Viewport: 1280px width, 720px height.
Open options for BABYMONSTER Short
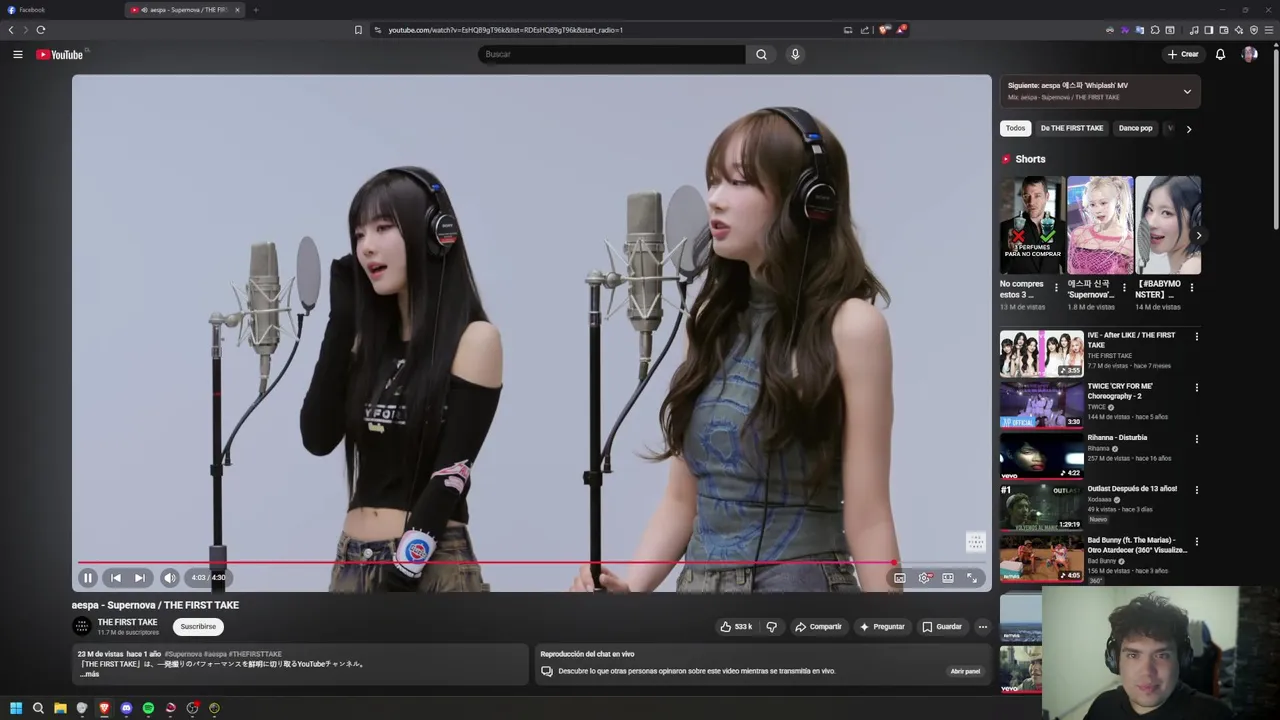1192,288
